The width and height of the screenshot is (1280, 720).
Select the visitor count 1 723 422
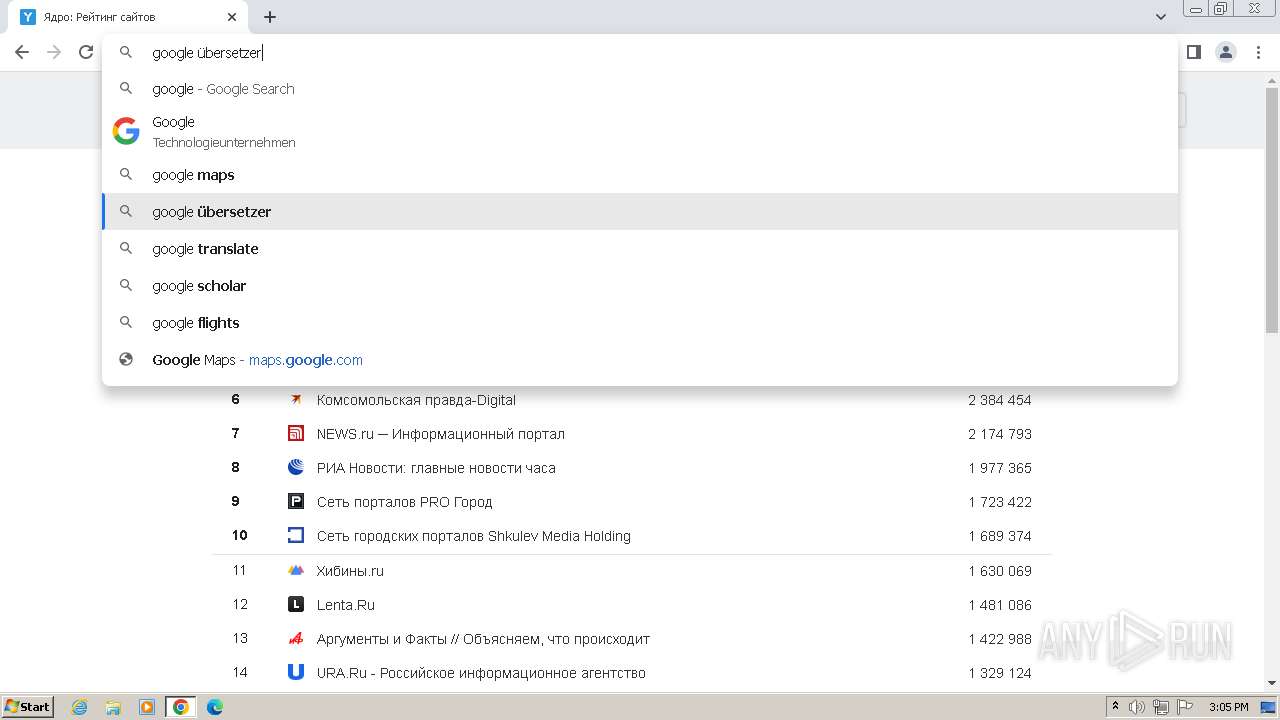tap(1000, 502)
